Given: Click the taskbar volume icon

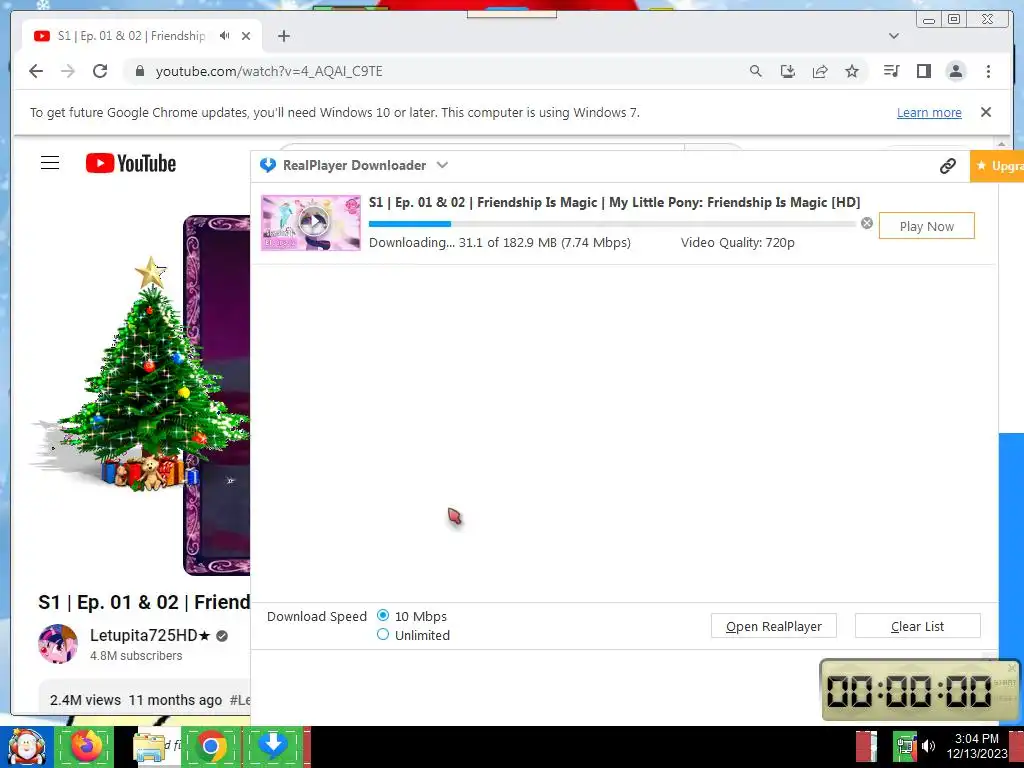Looking at the screenshot, I should coord(929,746).
